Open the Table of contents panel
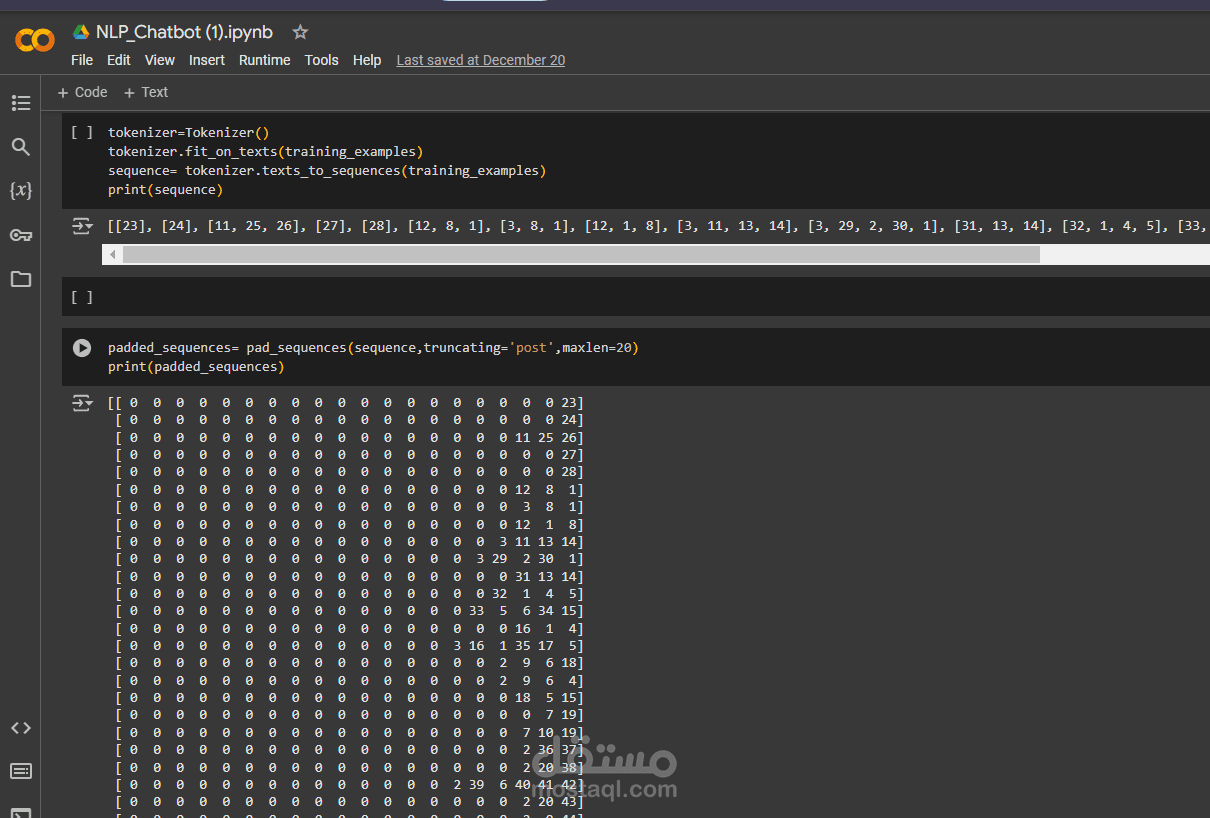The height and width of the screenshot is (818, 1210). [x=21, y=103]
